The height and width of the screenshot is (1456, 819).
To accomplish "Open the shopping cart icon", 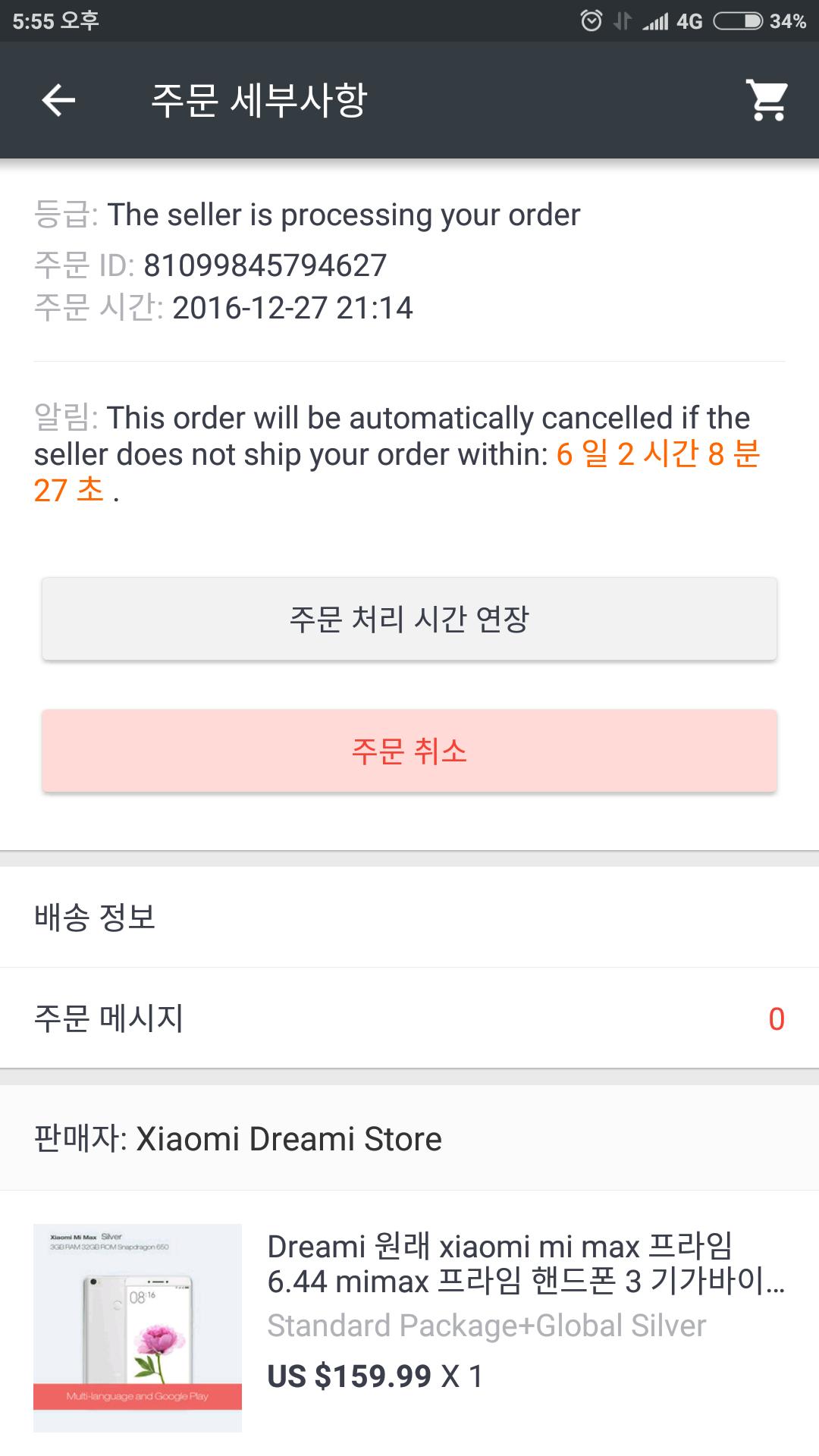I will [767, 100].
